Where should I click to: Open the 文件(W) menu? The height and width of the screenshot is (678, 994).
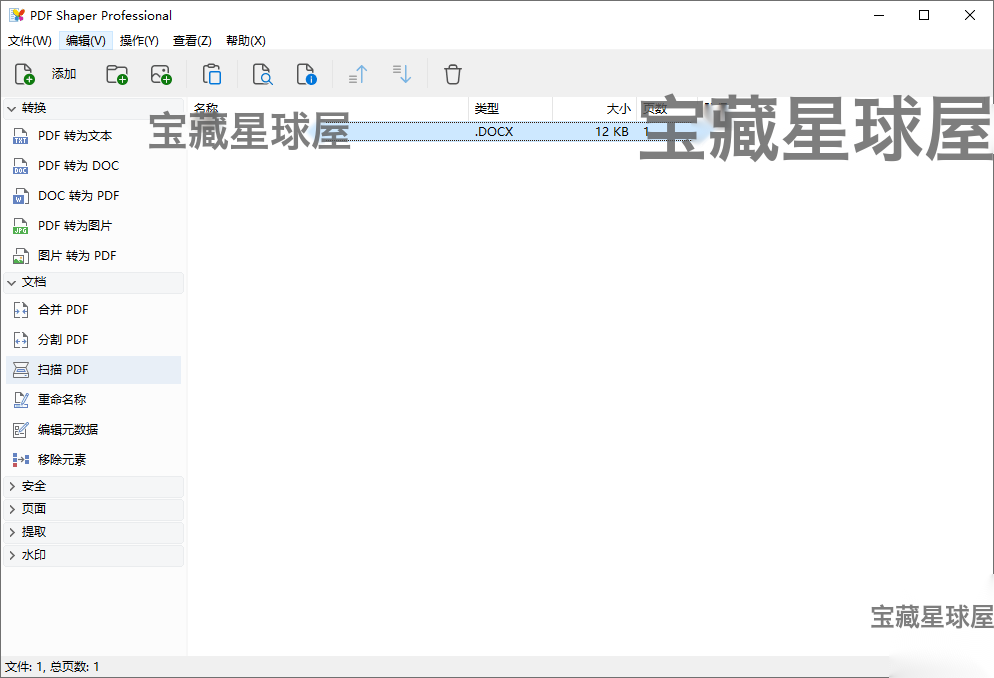pyautogui.click(x=30, y=41)
